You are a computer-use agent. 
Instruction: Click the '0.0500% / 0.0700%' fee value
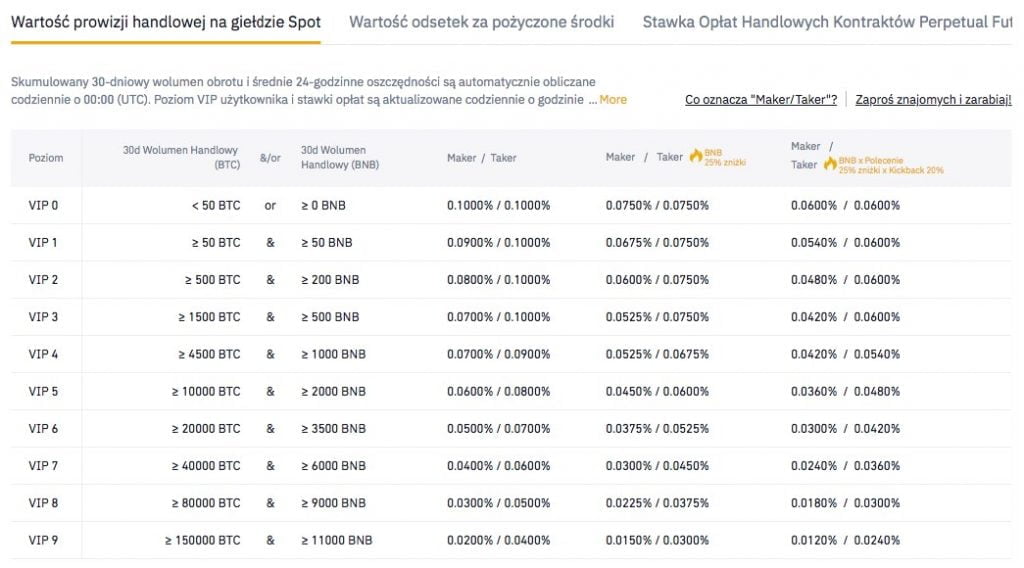click(498, 428)
